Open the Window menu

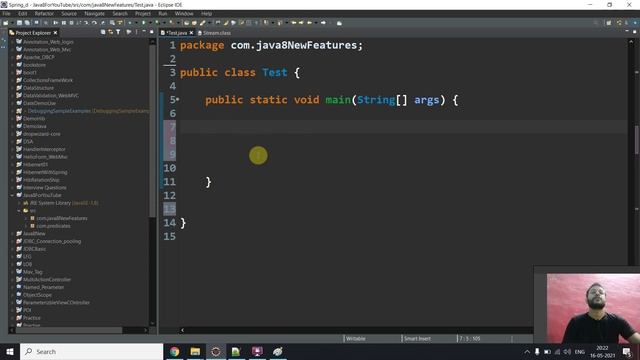tap(184, 13)
